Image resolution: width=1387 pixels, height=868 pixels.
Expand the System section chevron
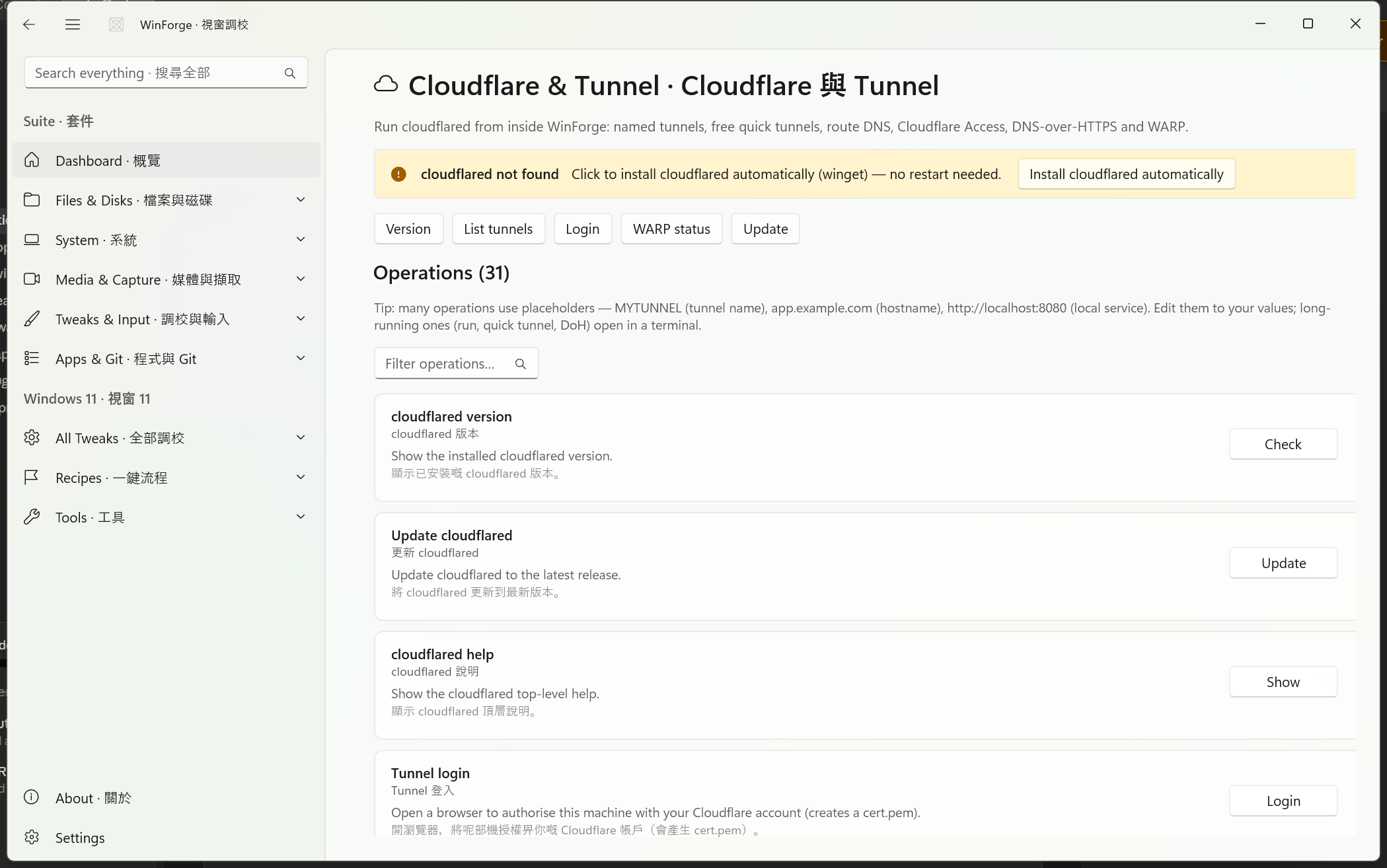point(301,240)
